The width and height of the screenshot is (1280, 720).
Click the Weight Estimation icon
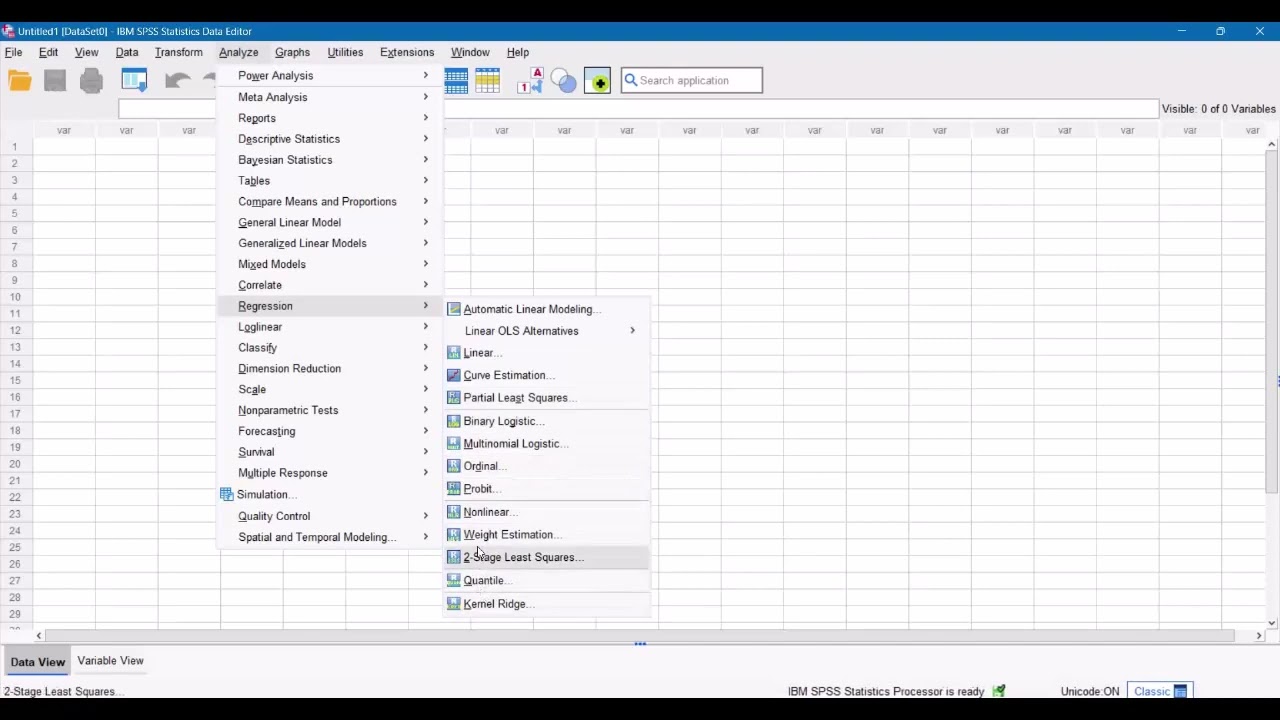pos(454,535)
